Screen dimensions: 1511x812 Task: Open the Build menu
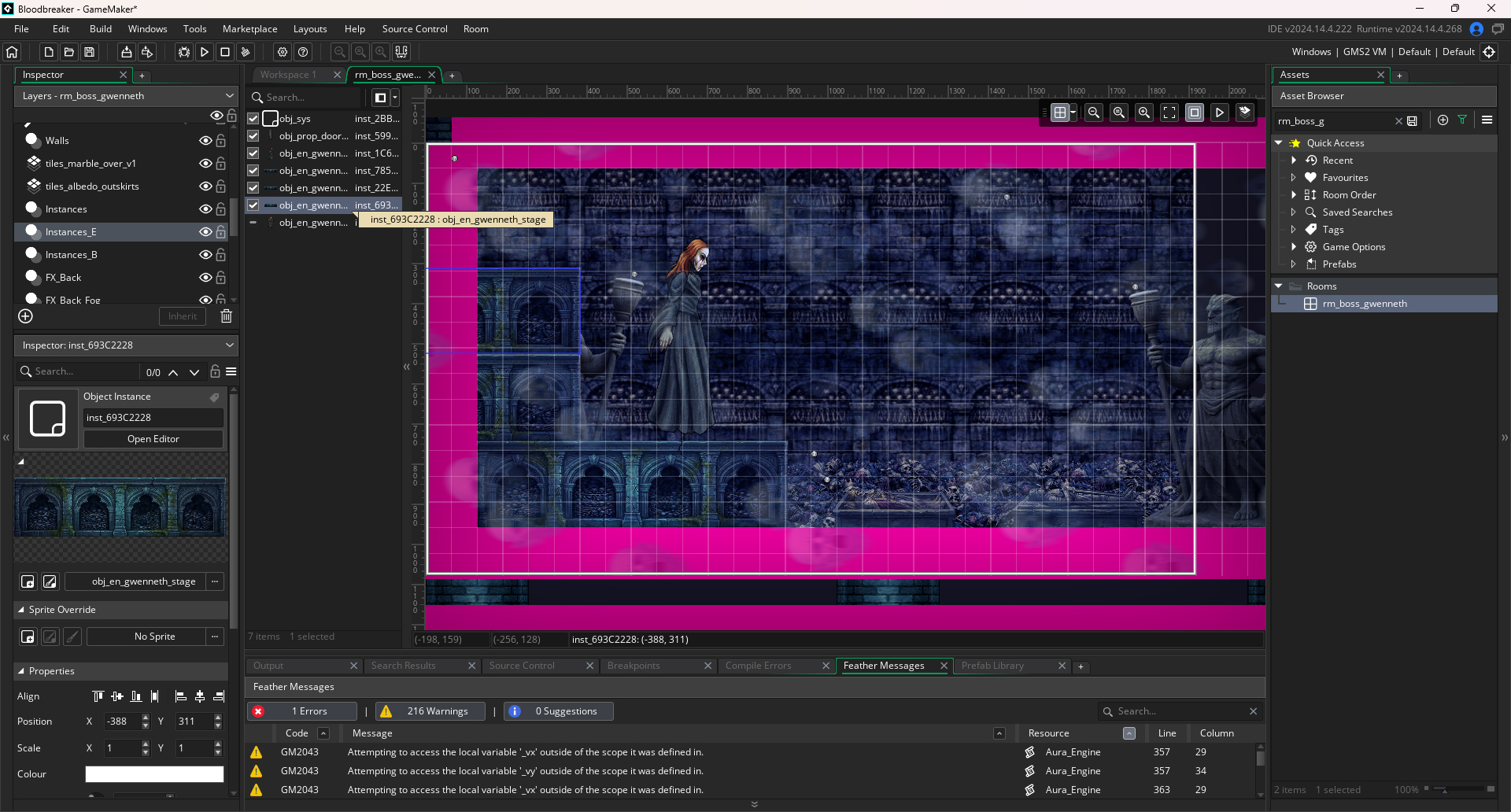[101, 29]
